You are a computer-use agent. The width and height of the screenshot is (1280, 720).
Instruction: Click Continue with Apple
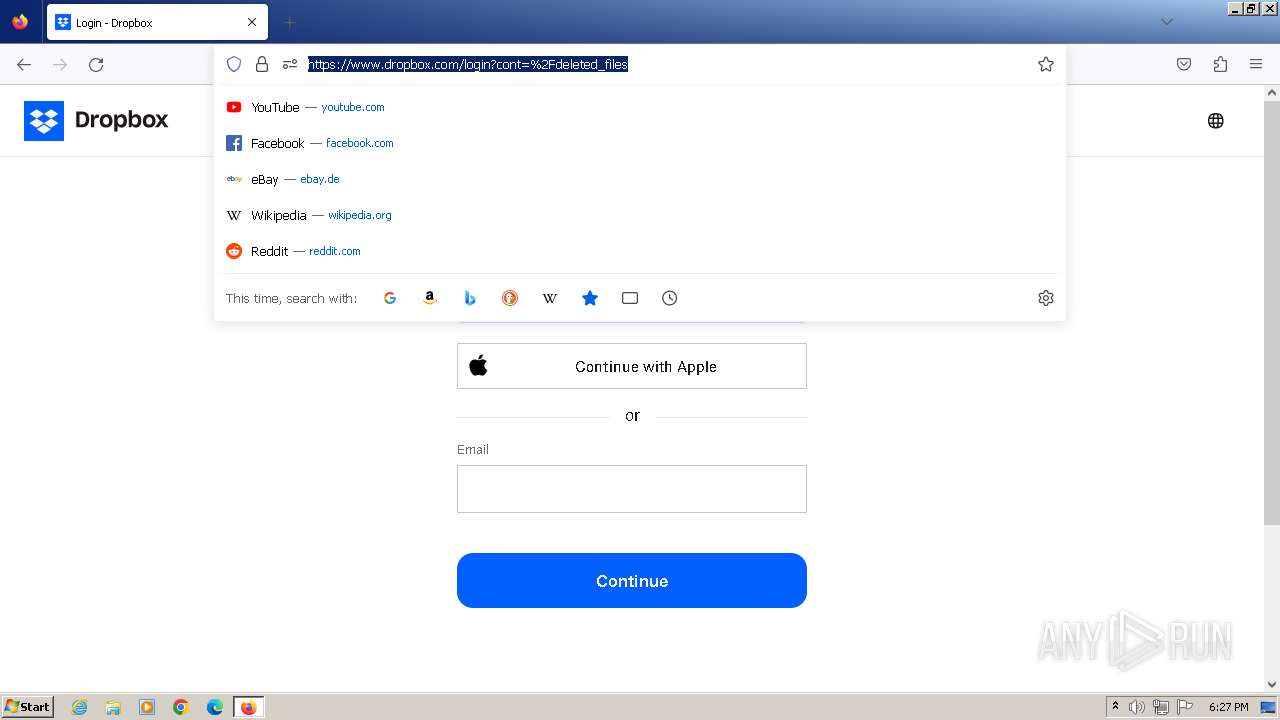(x=632, y=366)
